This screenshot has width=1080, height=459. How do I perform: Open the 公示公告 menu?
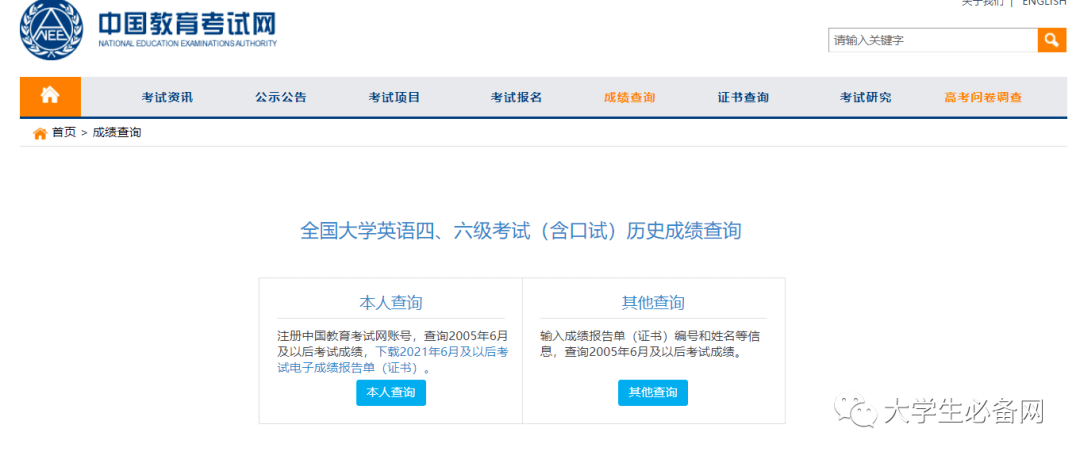click(x=281, y=97)
